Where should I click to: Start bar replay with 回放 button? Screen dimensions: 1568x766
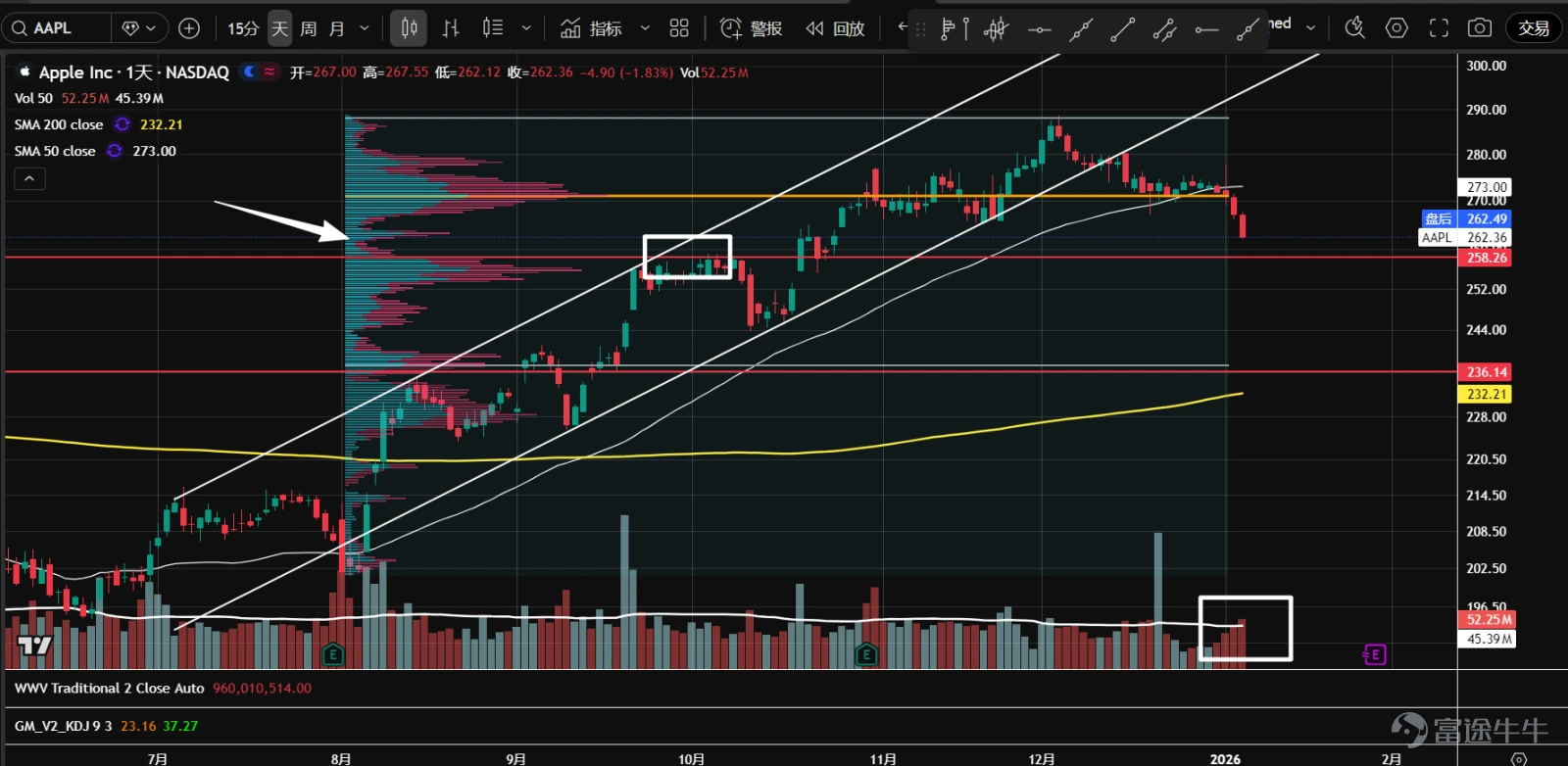836,28
